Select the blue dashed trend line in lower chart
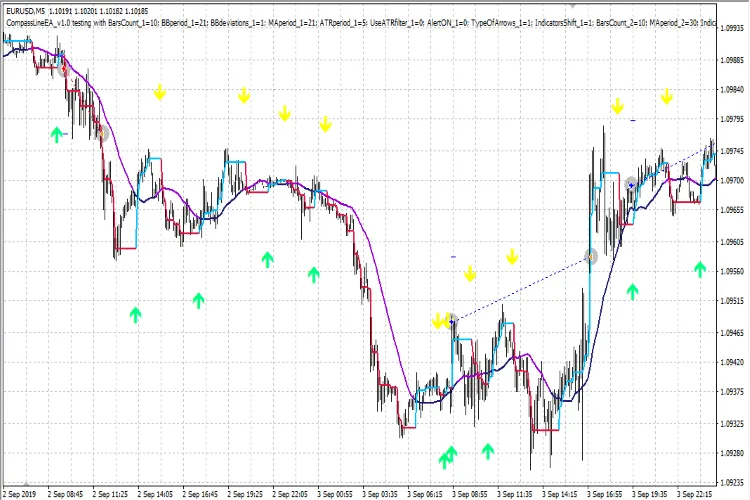This screenshot has width=750, height=500. coord(520,288)
